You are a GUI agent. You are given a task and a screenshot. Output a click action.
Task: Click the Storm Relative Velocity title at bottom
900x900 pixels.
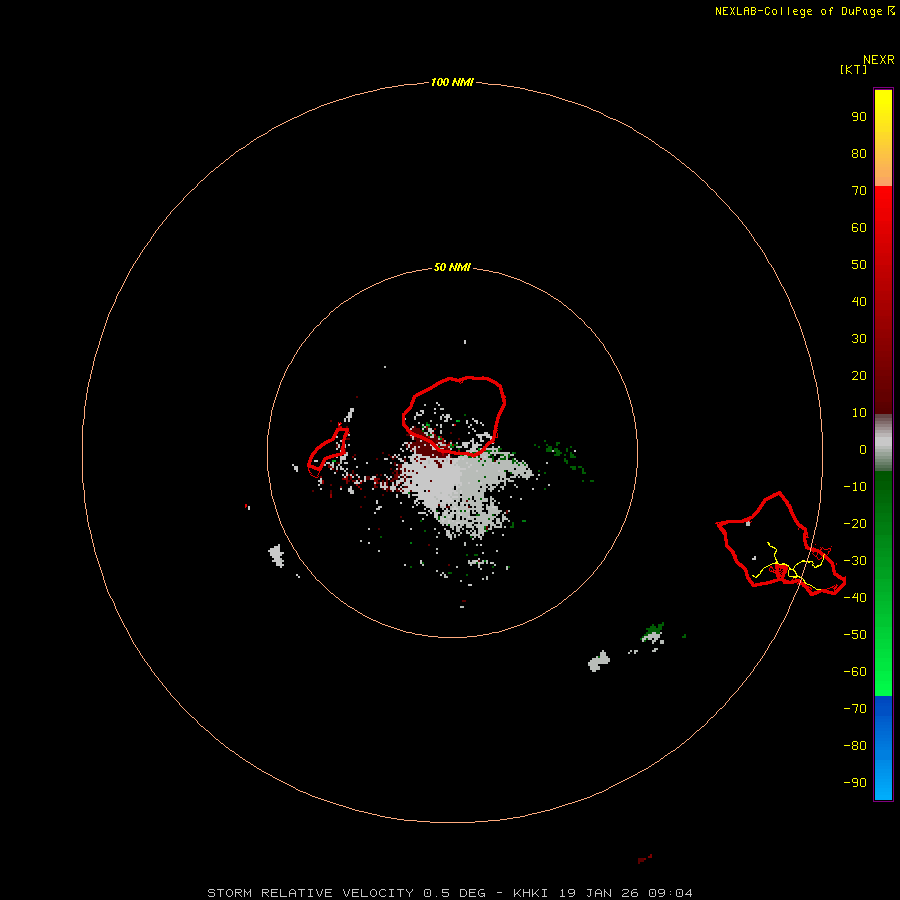click(450, 893)
